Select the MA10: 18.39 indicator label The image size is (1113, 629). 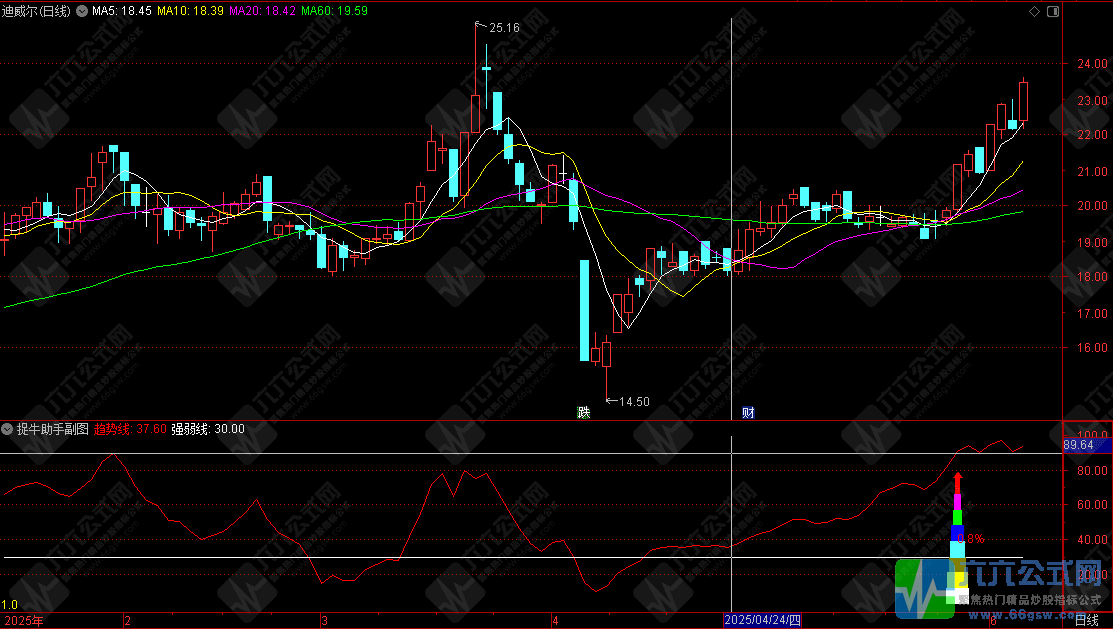point(190,11)
